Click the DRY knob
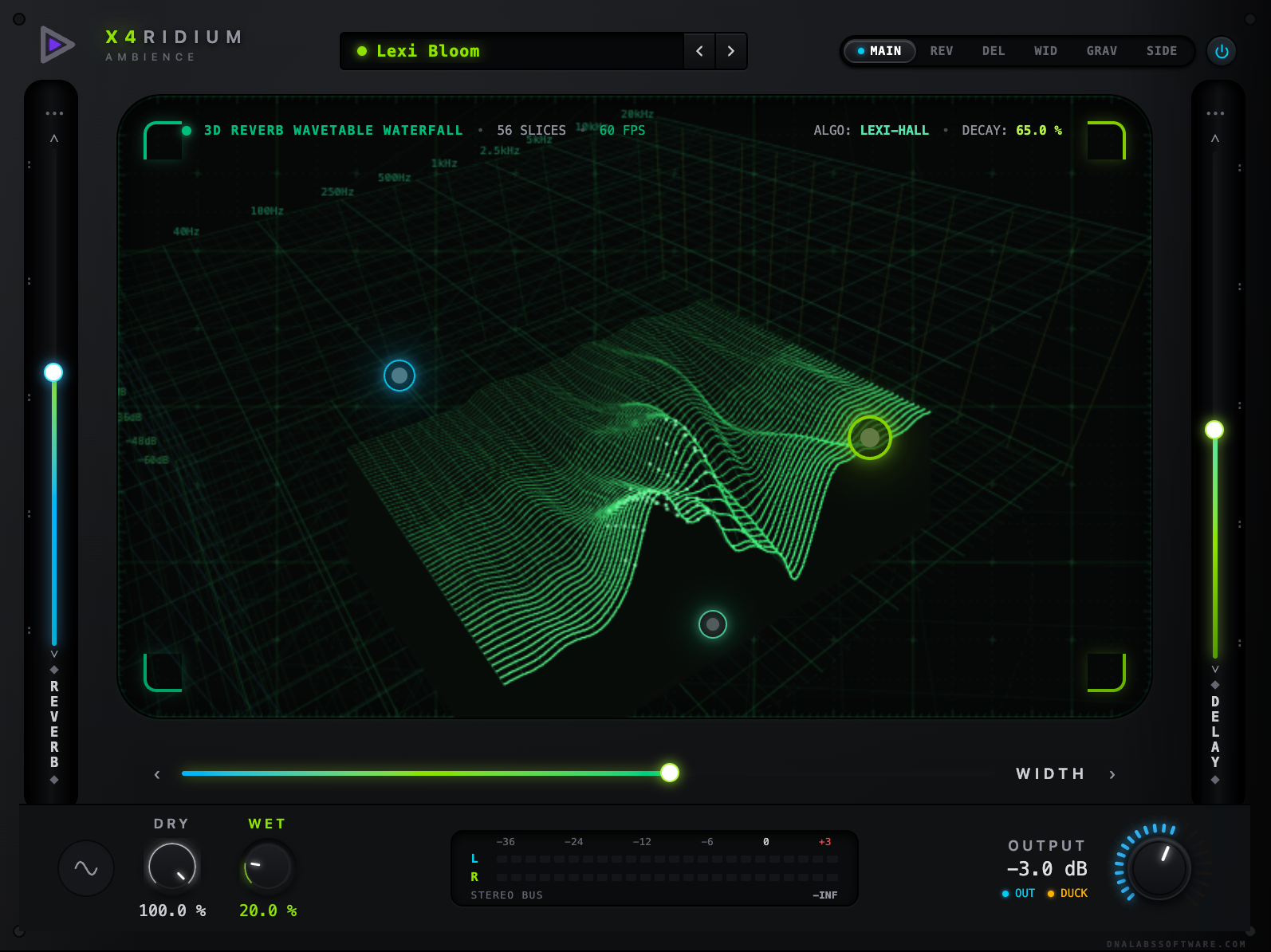Image resolution: width=1271 pixels, height=952 pixels. 172,867
